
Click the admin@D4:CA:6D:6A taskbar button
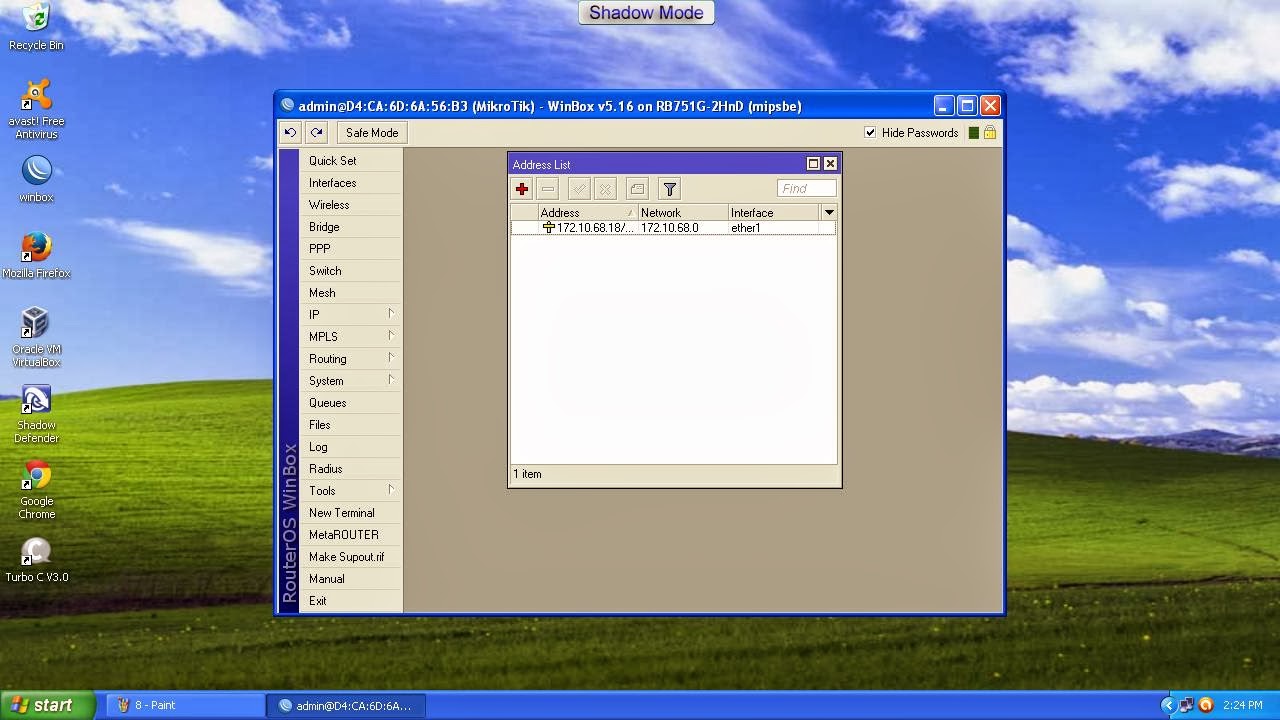(x=346, y=705)
